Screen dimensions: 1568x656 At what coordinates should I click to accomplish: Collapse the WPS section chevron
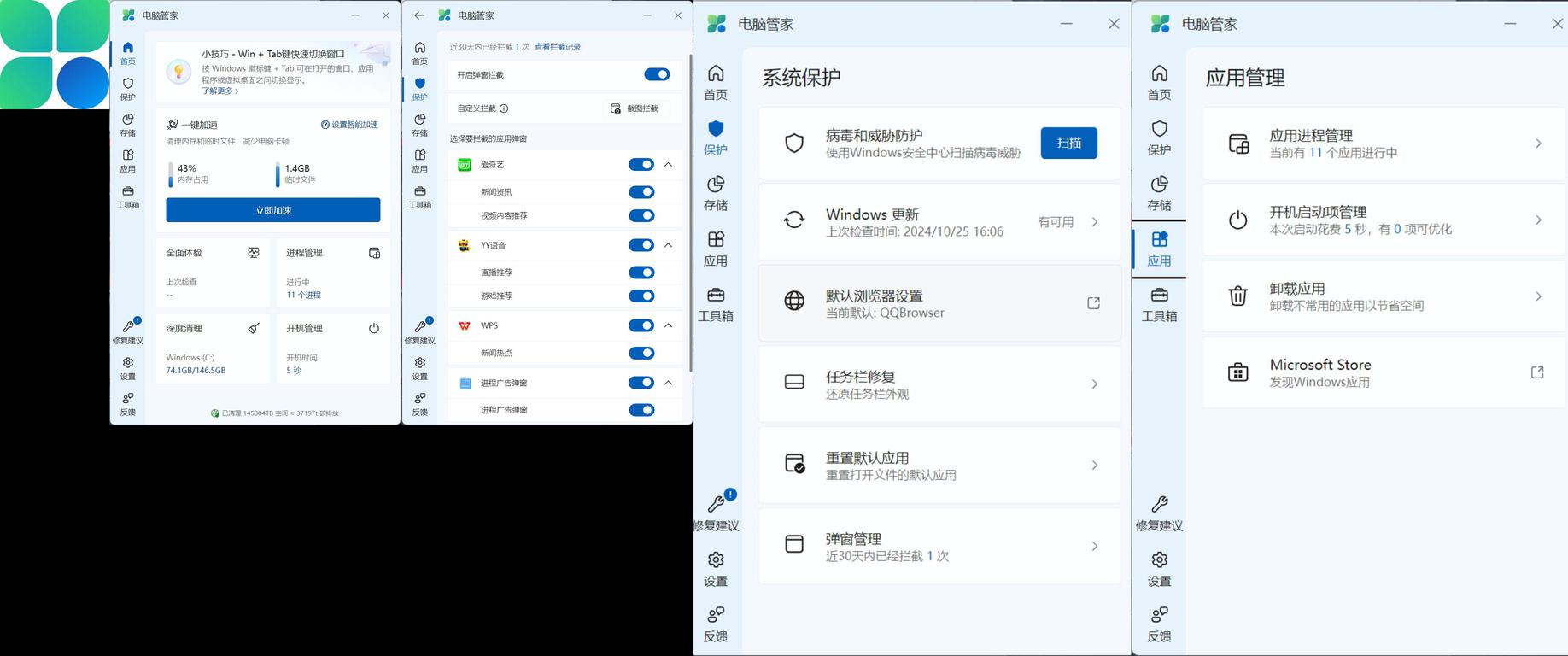click(669, 325)
